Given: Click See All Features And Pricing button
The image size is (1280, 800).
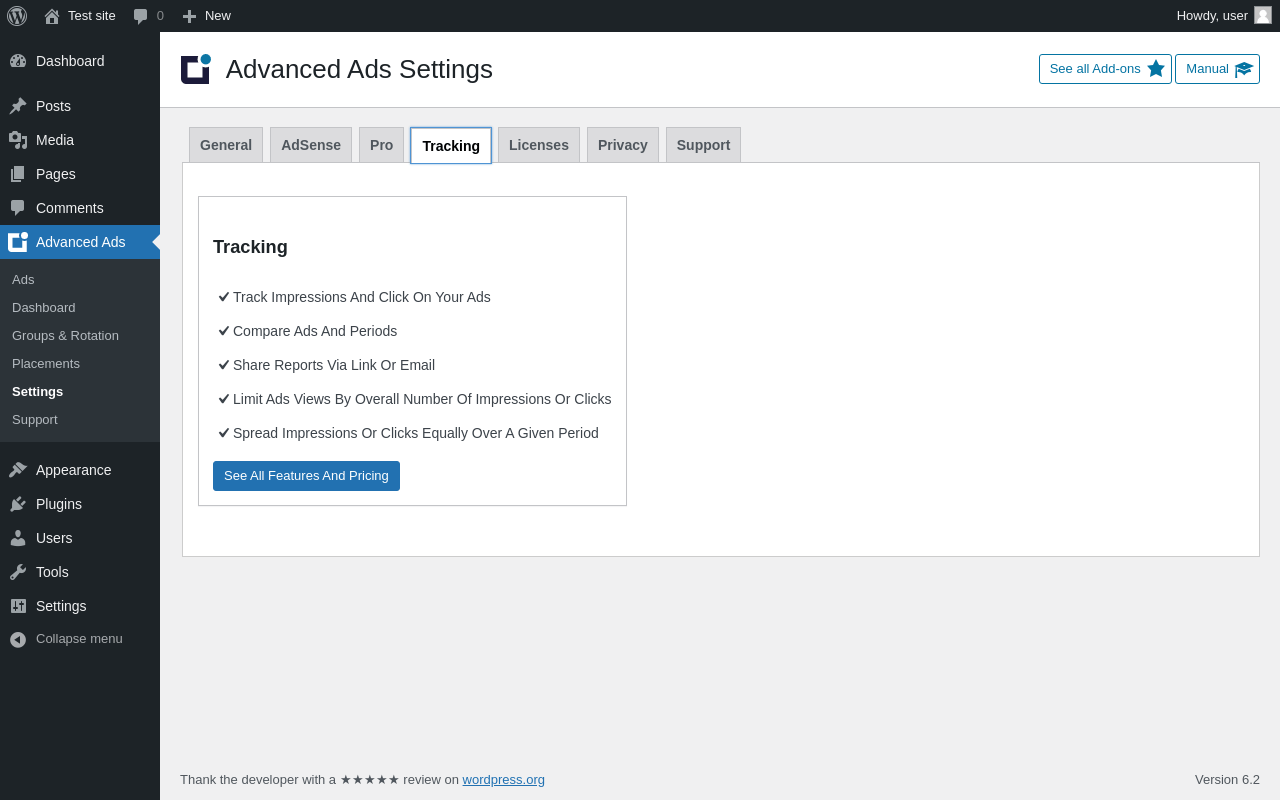Looking at the screenshot, I should point(306,476).
